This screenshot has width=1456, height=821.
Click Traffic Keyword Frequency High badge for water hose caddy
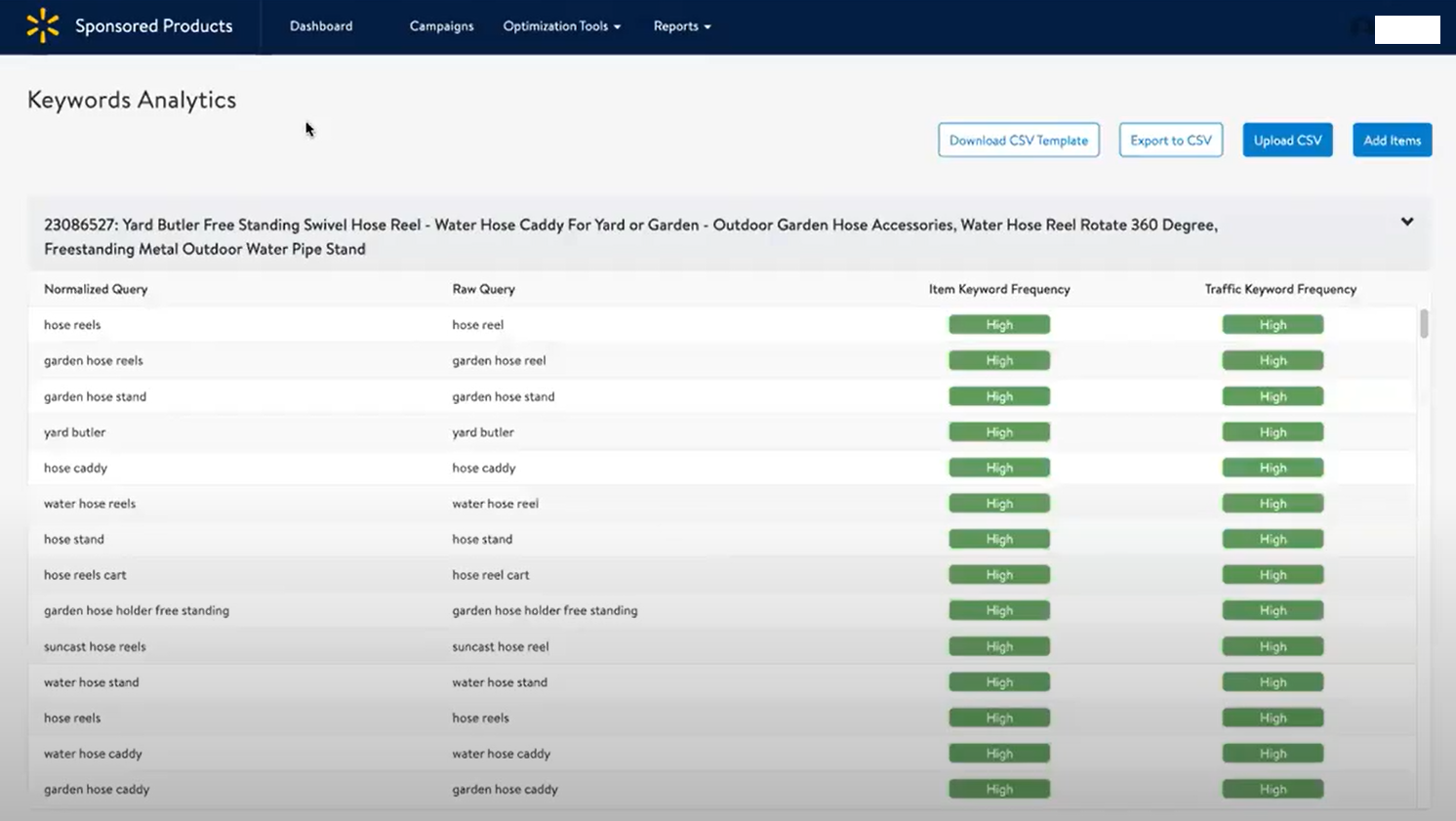[x=1273, y=754]
